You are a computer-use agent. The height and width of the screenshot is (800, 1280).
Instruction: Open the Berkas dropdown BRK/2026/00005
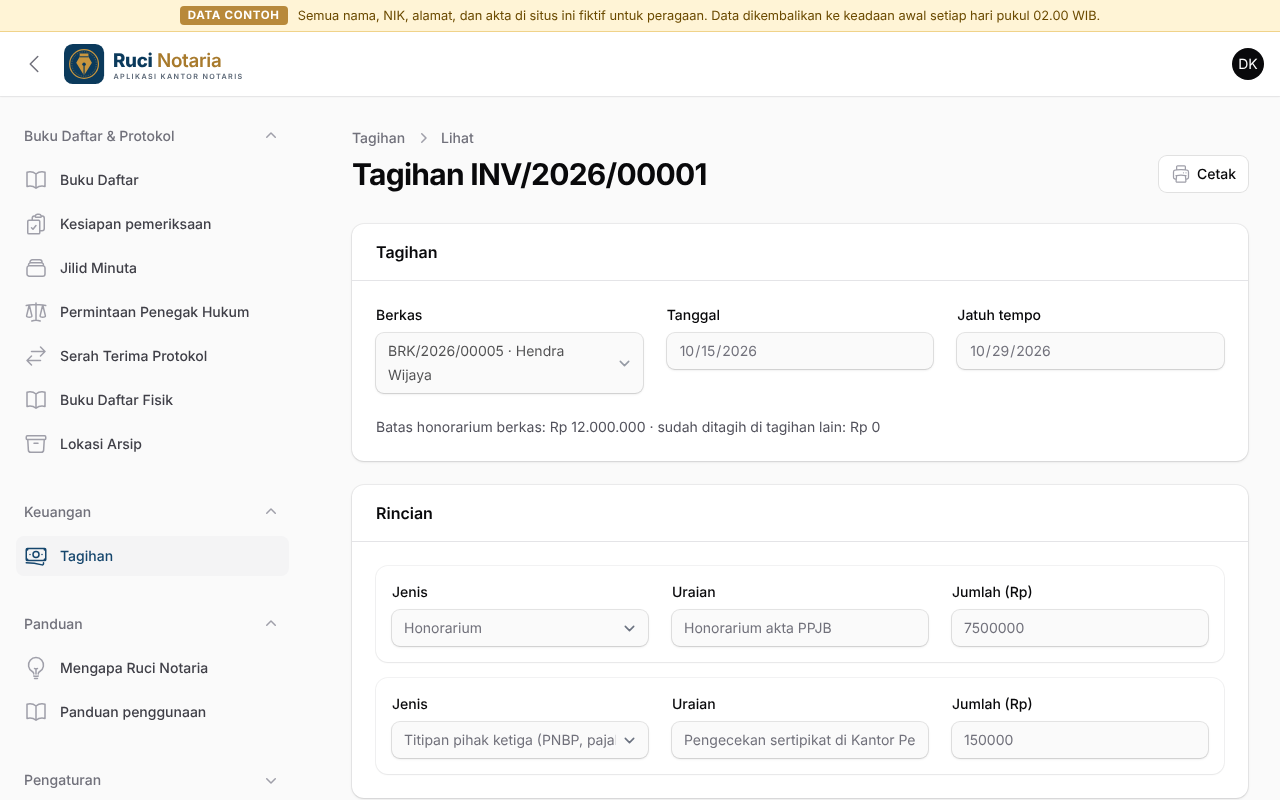click(510, 363)
